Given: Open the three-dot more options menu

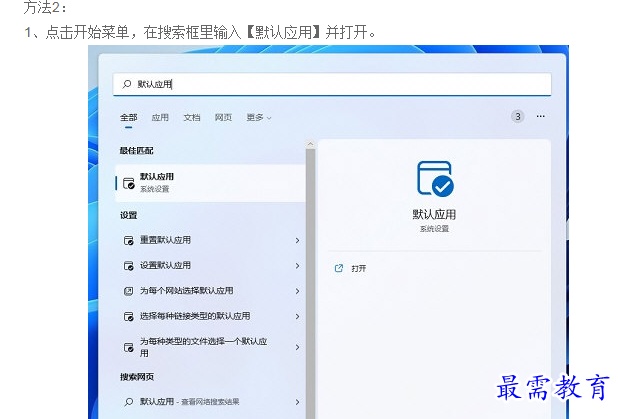Looking at the screenshot, I should pyautogui.click(x=541, y=116).
